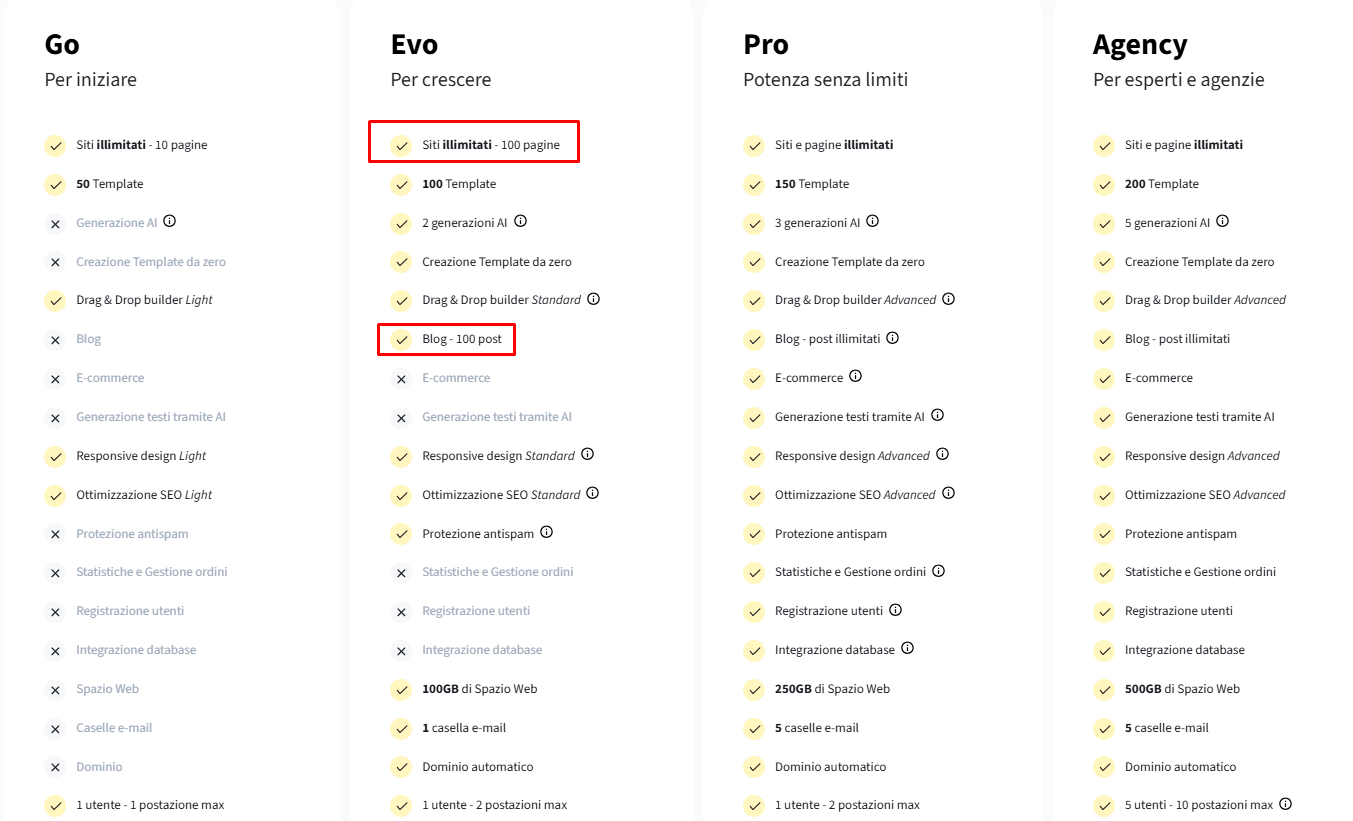This screenshot has height=821, width=1353.
Task: Click the X mark beside Evo E-commerce
Action: pos(401,379)
